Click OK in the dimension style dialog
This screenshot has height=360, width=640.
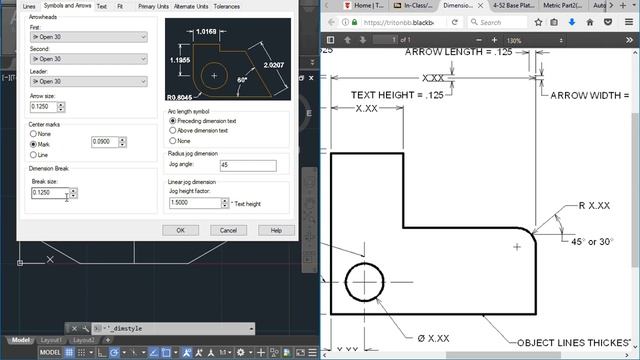[x=180, y=230]
